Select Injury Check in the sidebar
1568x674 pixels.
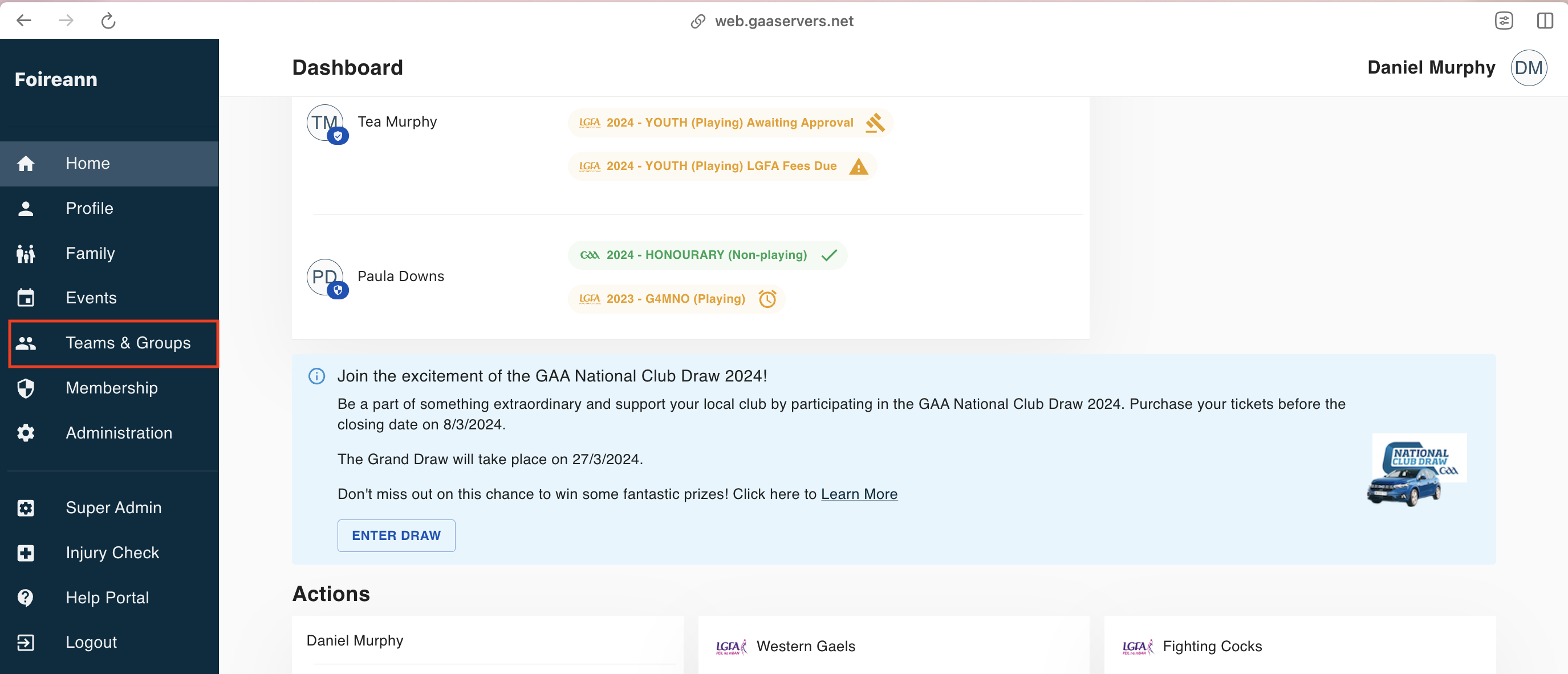[109, 553]
